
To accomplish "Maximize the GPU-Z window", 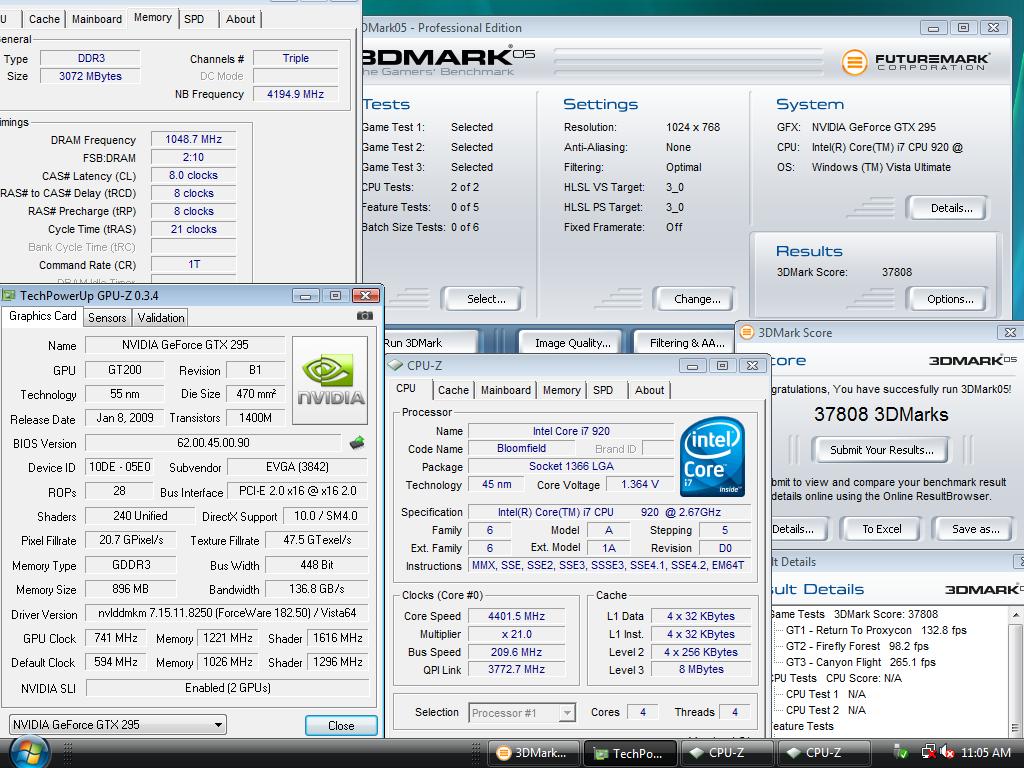I will (x=335, y=296).
